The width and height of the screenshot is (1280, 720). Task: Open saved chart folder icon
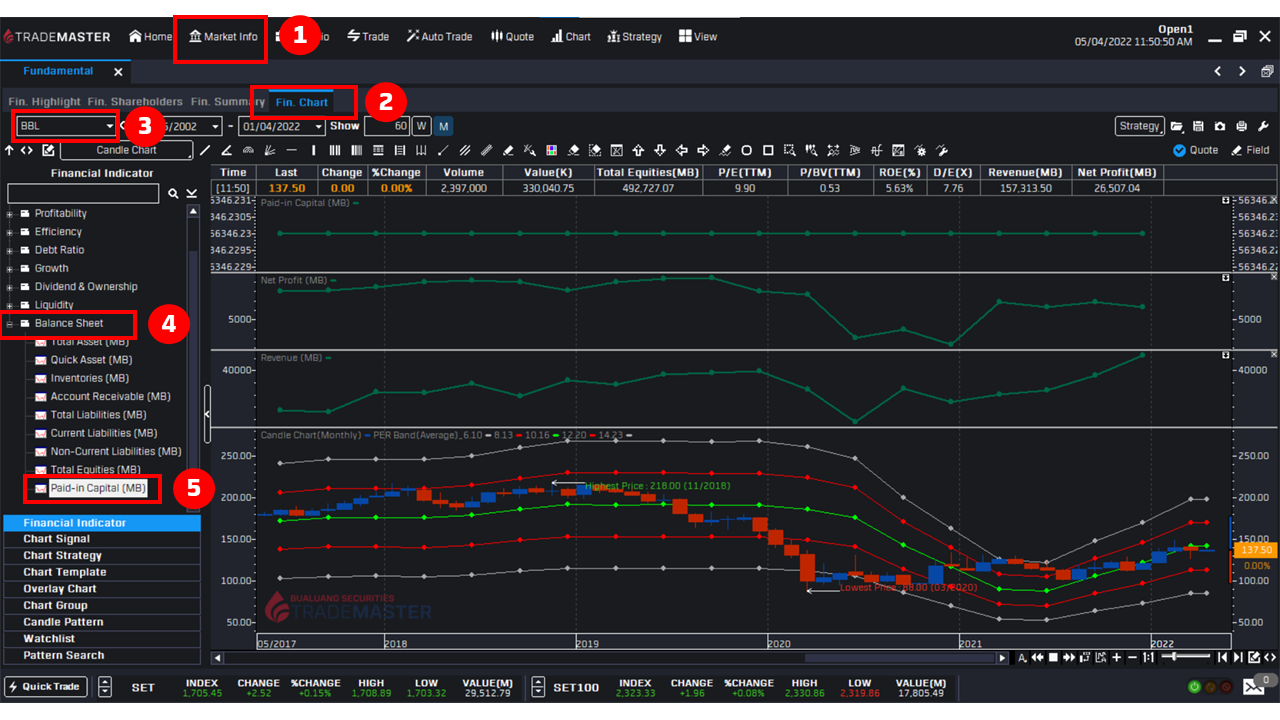1177,126
